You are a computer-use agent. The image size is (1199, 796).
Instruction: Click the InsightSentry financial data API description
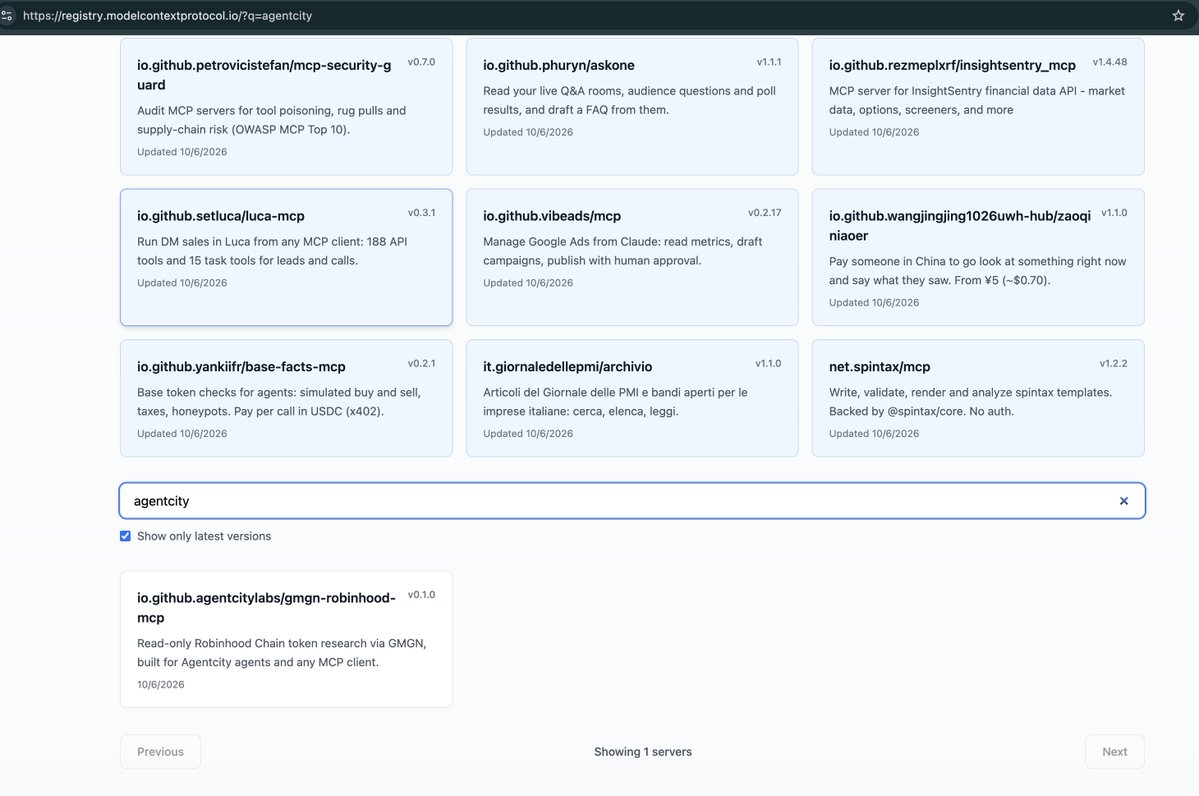[976, 100]
